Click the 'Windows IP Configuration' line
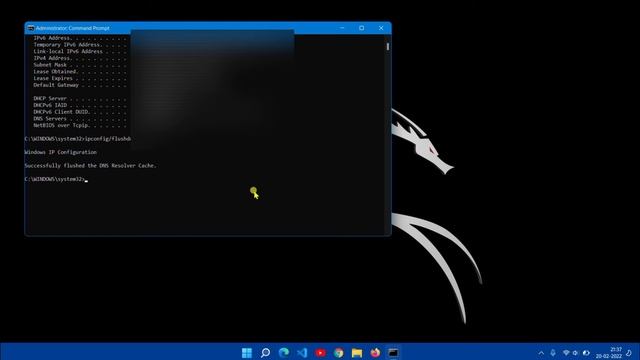Viewport: 640px width, 360px height. 61,152
